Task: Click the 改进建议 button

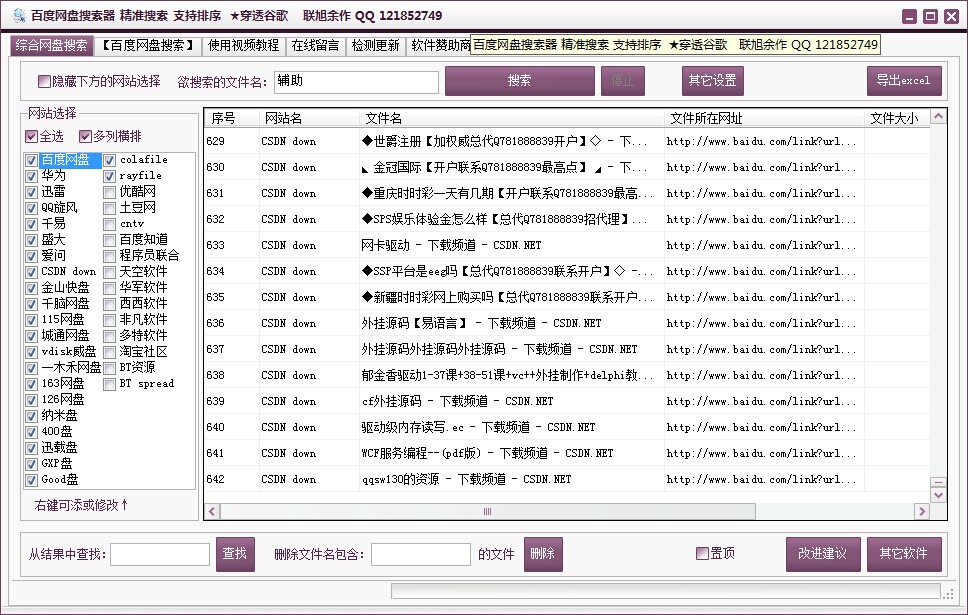Action: coord(822,554)
